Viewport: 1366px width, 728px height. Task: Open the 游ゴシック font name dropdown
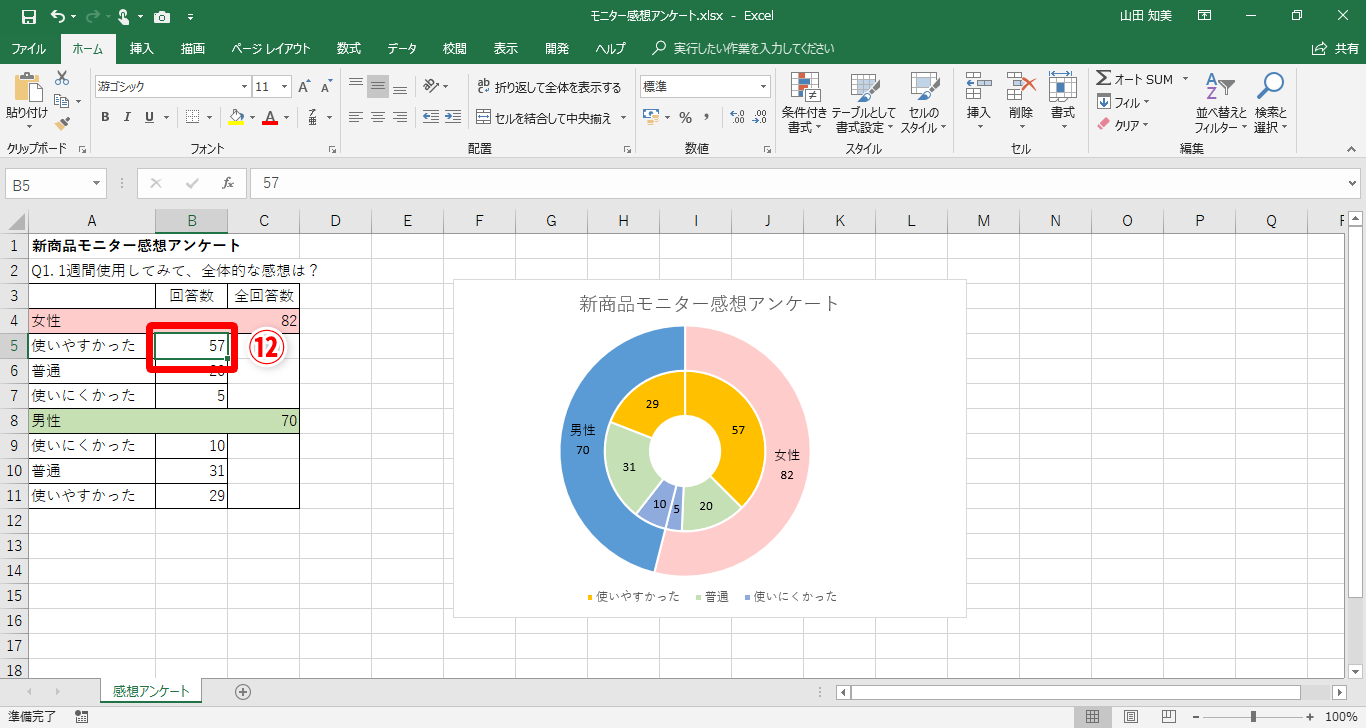(244, 87)
